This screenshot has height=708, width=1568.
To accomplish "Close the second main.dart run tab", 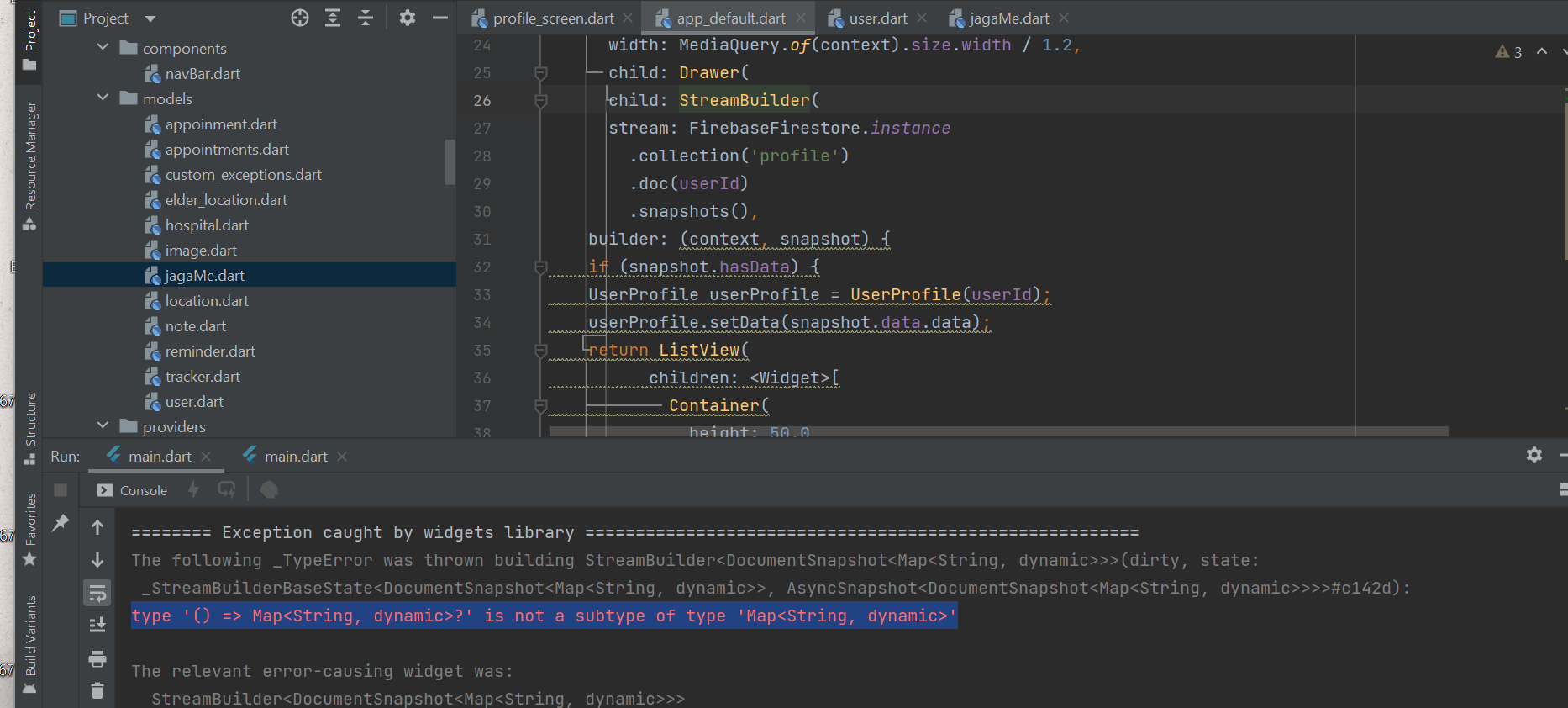I will point(342,457).
